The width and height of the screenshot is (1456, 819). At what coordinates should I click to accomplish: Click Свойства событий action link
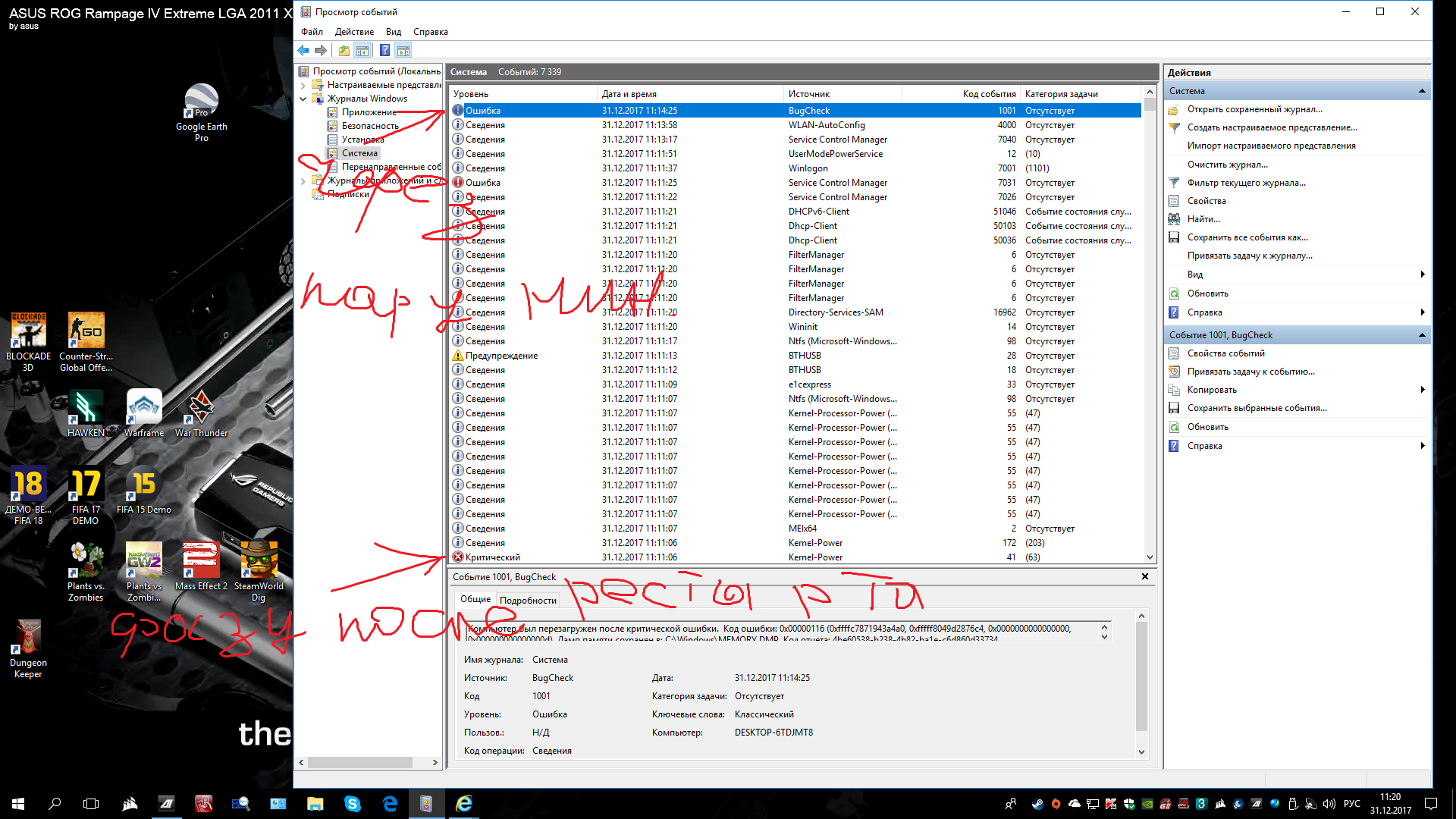tap(1225, 353)
